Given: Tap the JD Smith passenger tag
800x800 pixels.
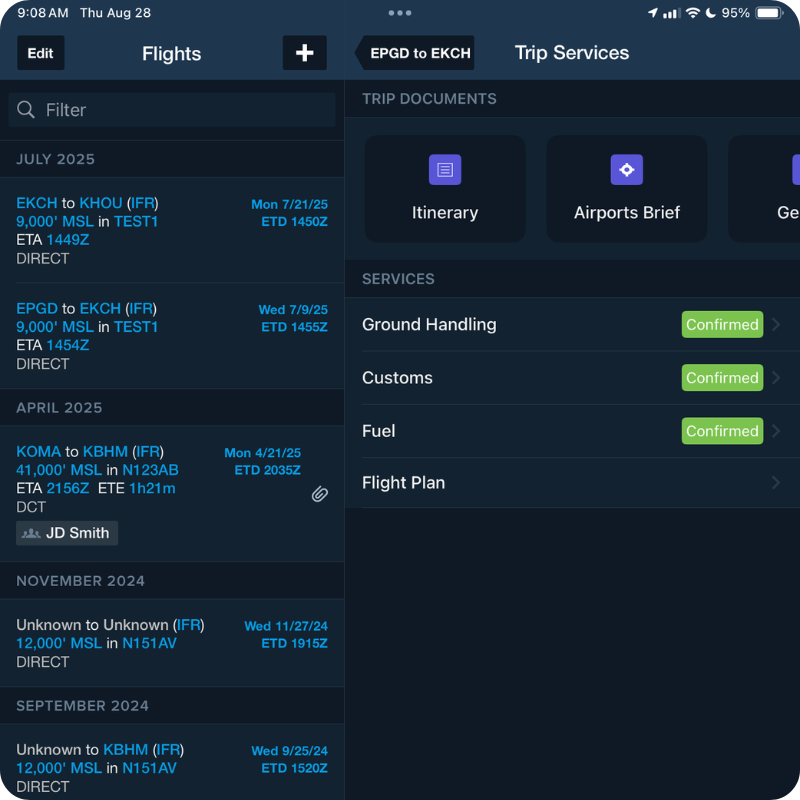Looking at the screenshot, I should pyautogui.click(x=67, y=533).
